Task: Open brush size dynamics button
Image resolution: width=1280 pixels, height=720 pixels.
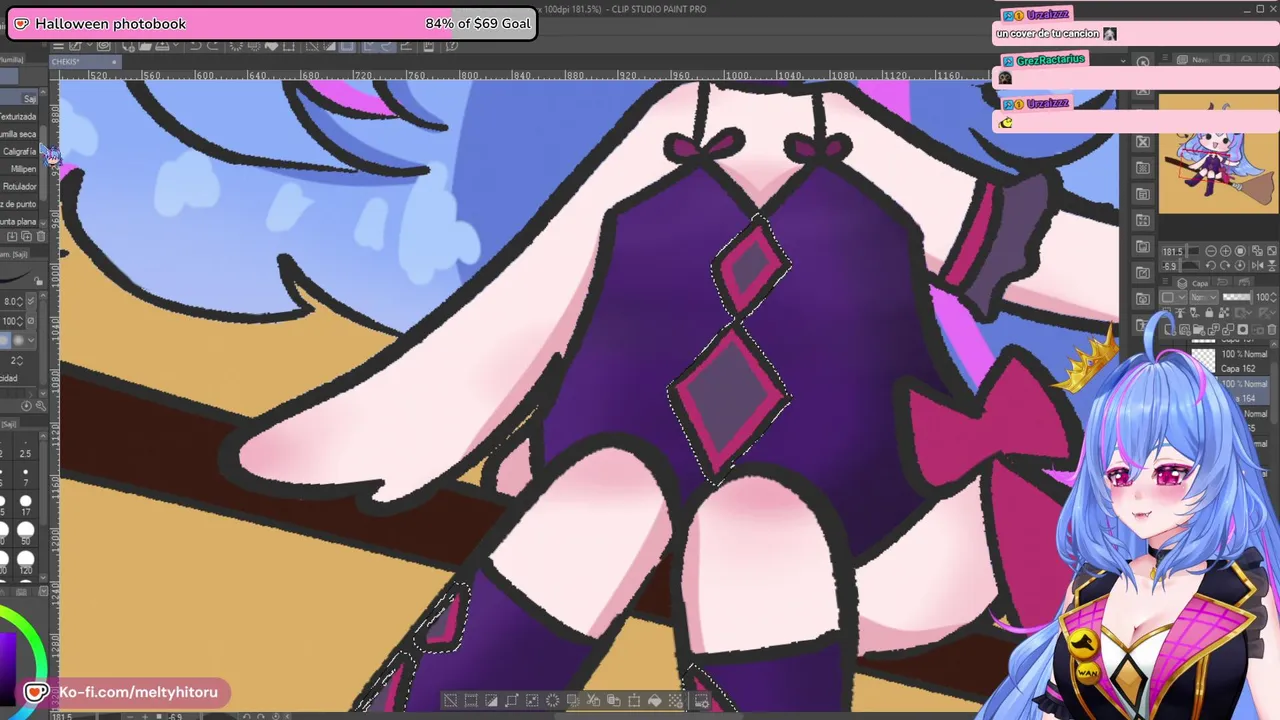Action: 31,301
